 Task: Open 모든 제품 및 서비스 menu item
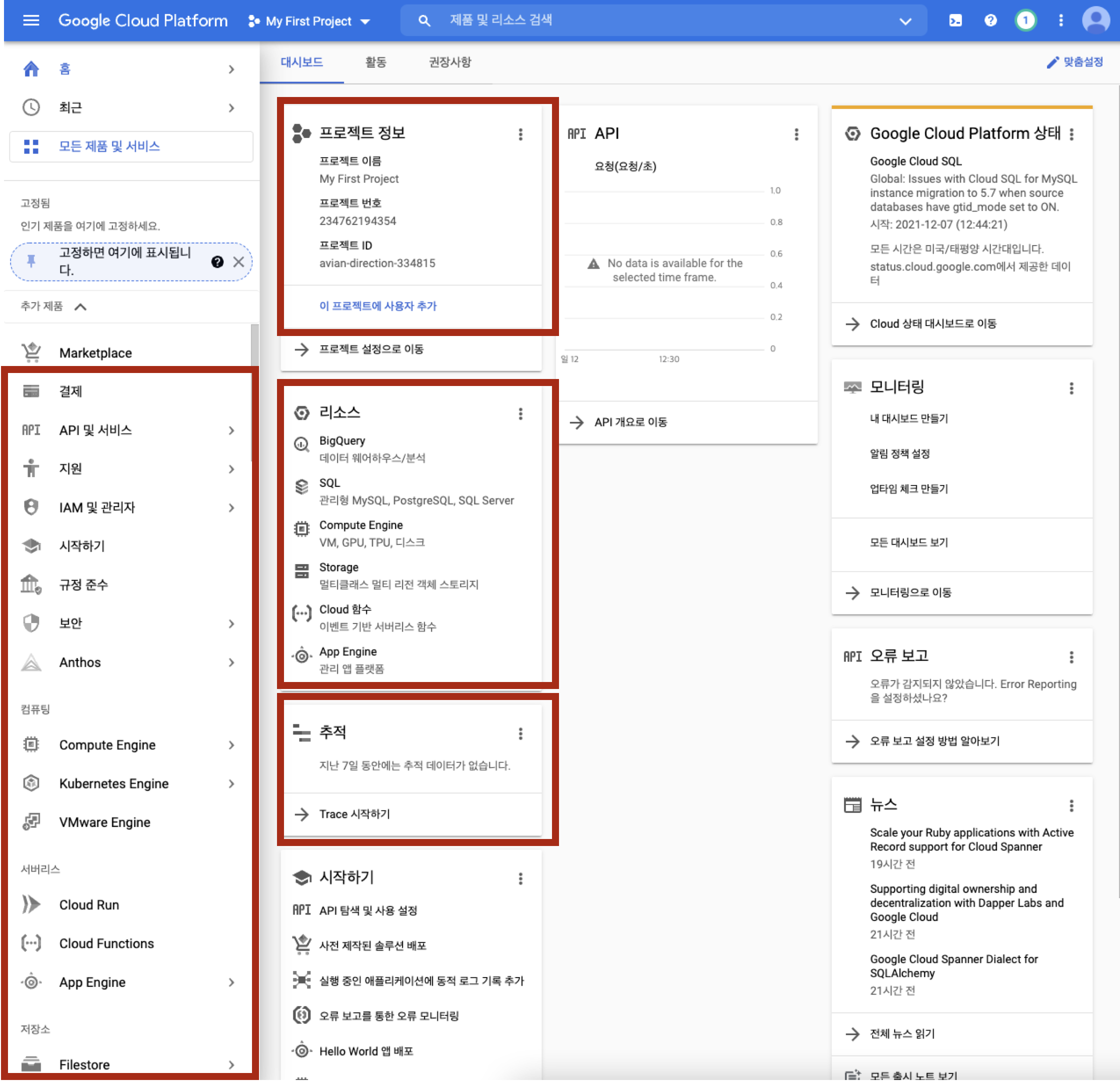[131, 146]
